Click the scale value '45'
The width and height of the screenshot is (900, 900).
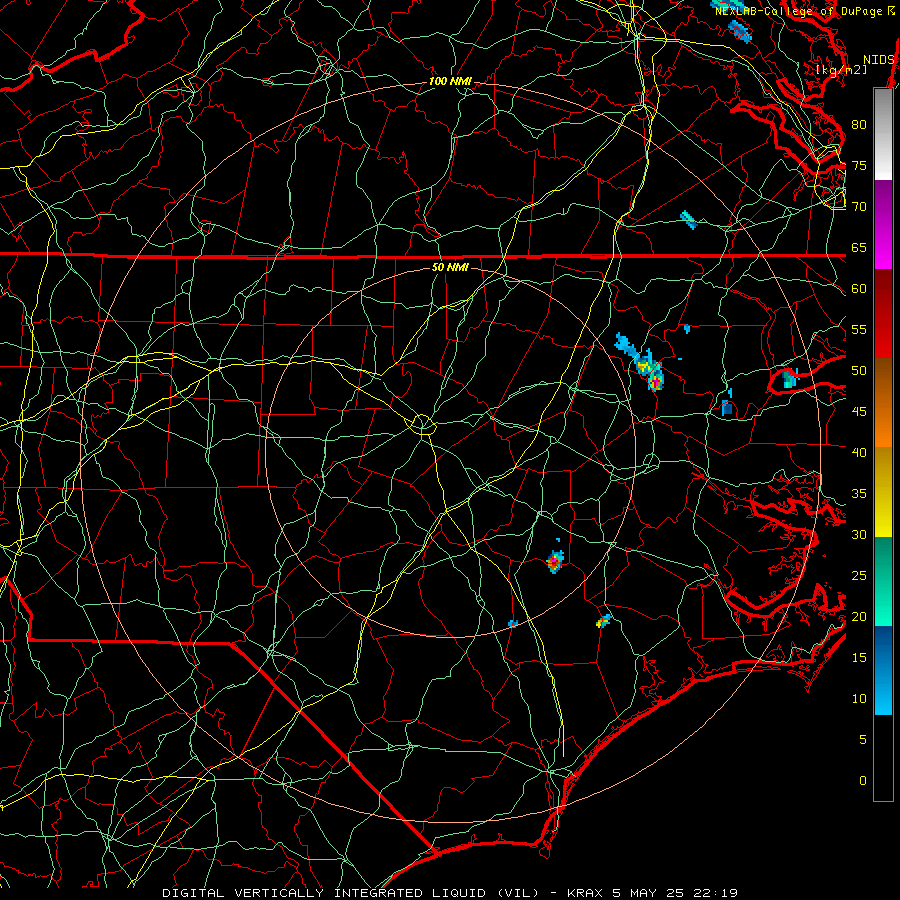[x=859, y=412]
